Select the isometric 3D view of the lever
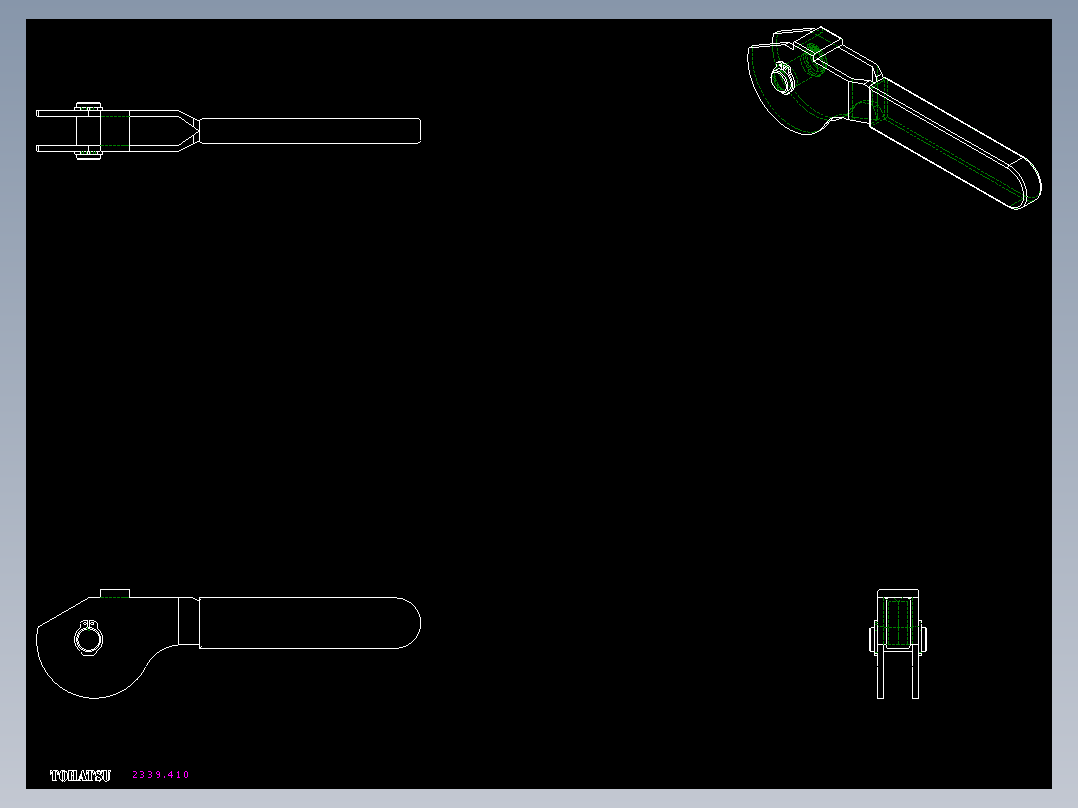 coord(894,118)
